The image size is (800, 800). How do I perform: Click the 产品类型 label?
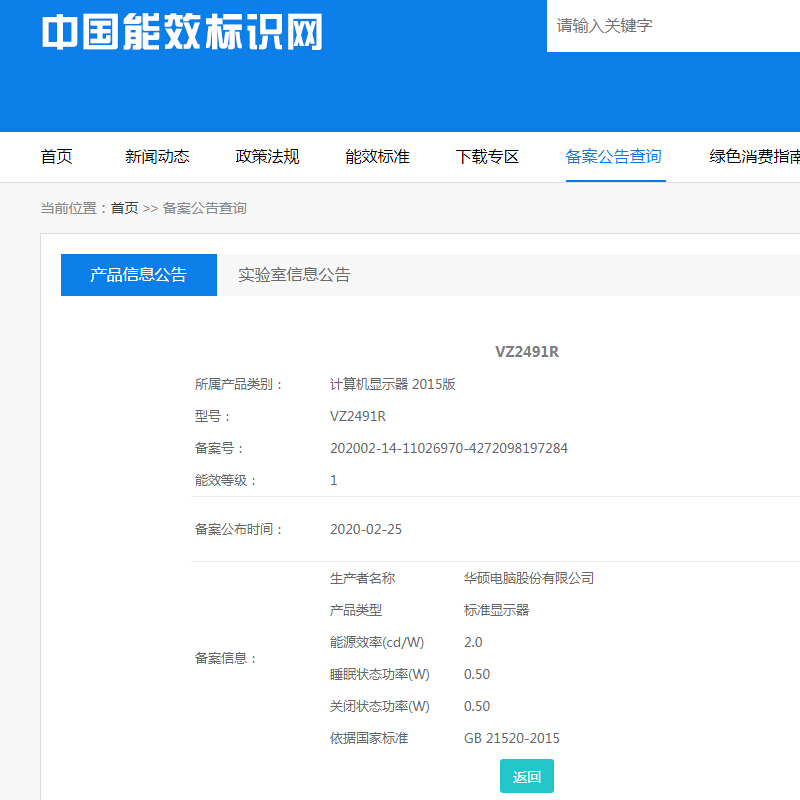point(356,610)
